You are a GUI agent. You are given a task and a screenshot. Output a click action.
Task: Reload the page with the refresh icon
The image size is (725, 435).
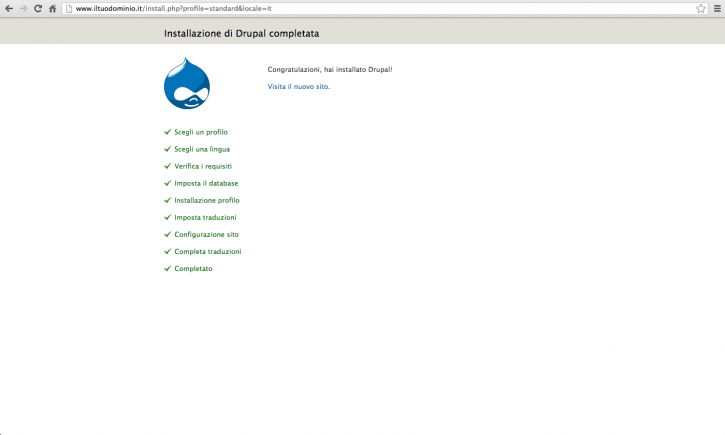click(x=38, y=8)
